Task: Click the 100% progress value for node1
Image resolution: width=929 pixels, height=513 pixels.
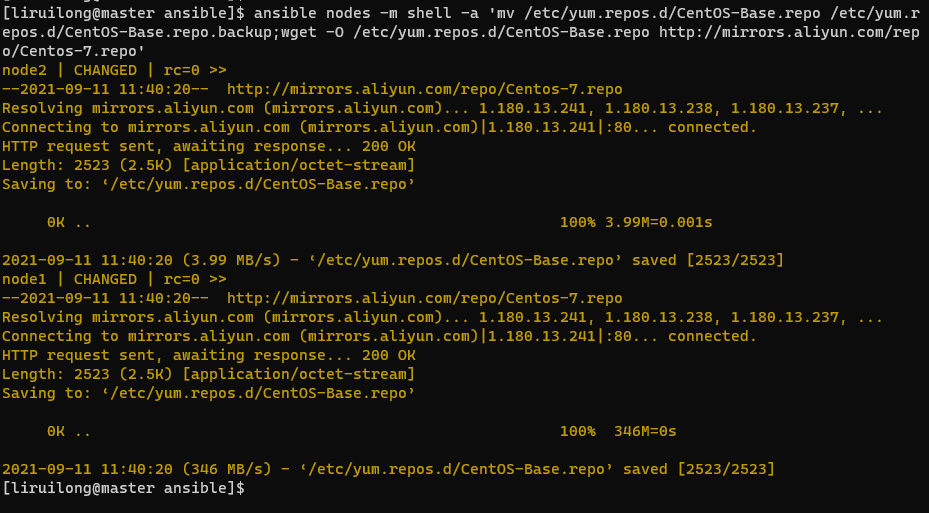Action: point(577,431)
